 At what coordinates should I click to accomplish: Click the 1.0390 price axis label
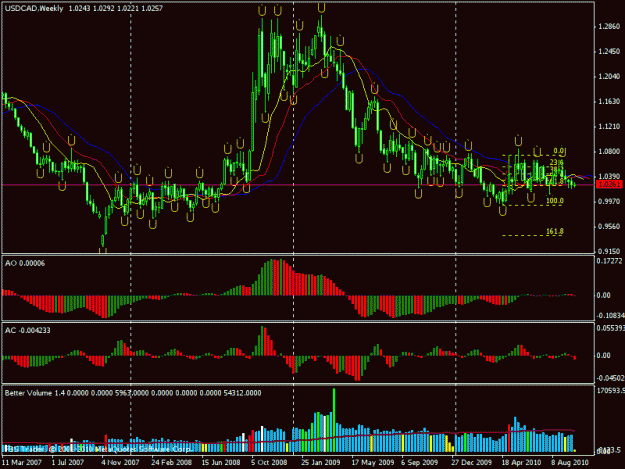[x=609, y=177]
